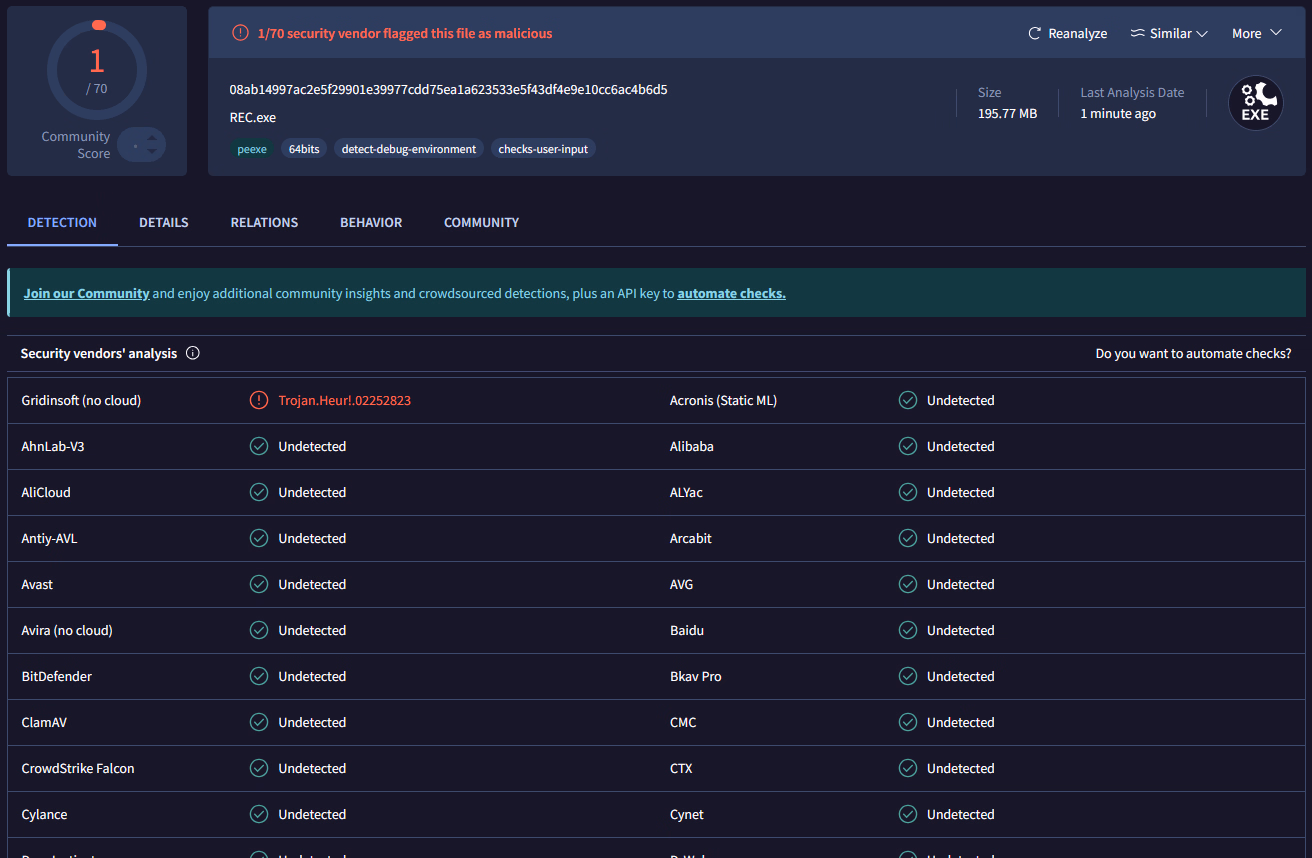
Task: Click the Trojan.Heur!.02252823 detection name
Action: coord(345,400)
